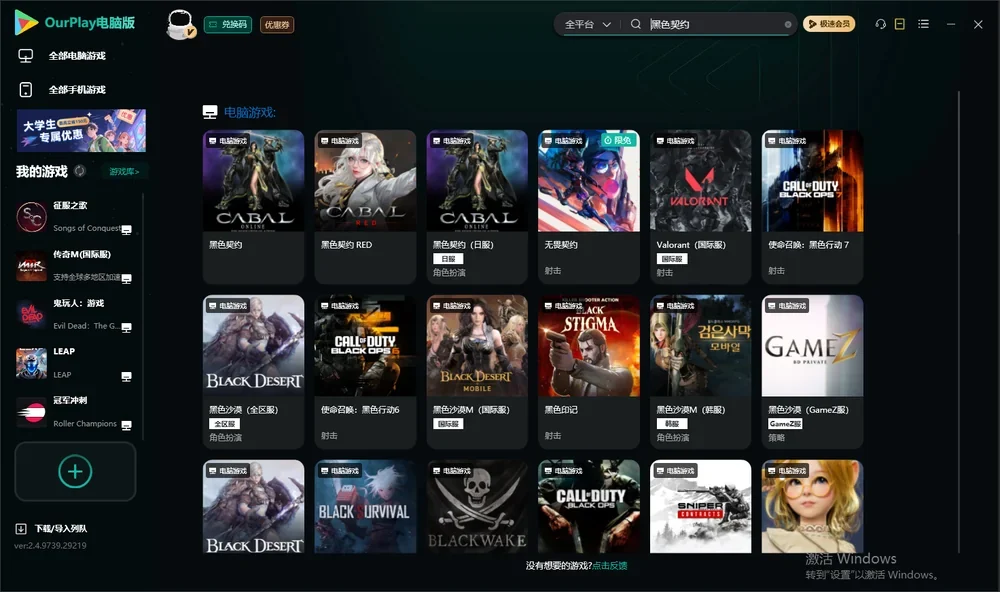The width and height of the screenshot is (1000, 592).
Task: Click the 点击反馈 feedback link
Action: click(610, 565)
